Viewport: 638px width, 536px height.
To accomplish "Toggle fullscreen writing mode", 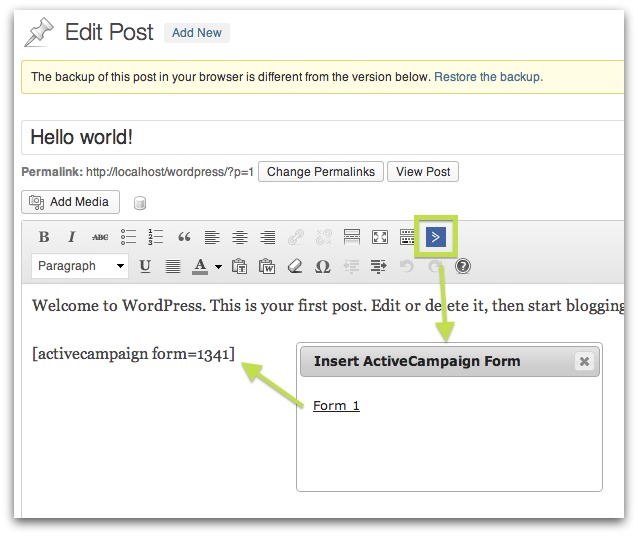I will (x=380, y=237).
